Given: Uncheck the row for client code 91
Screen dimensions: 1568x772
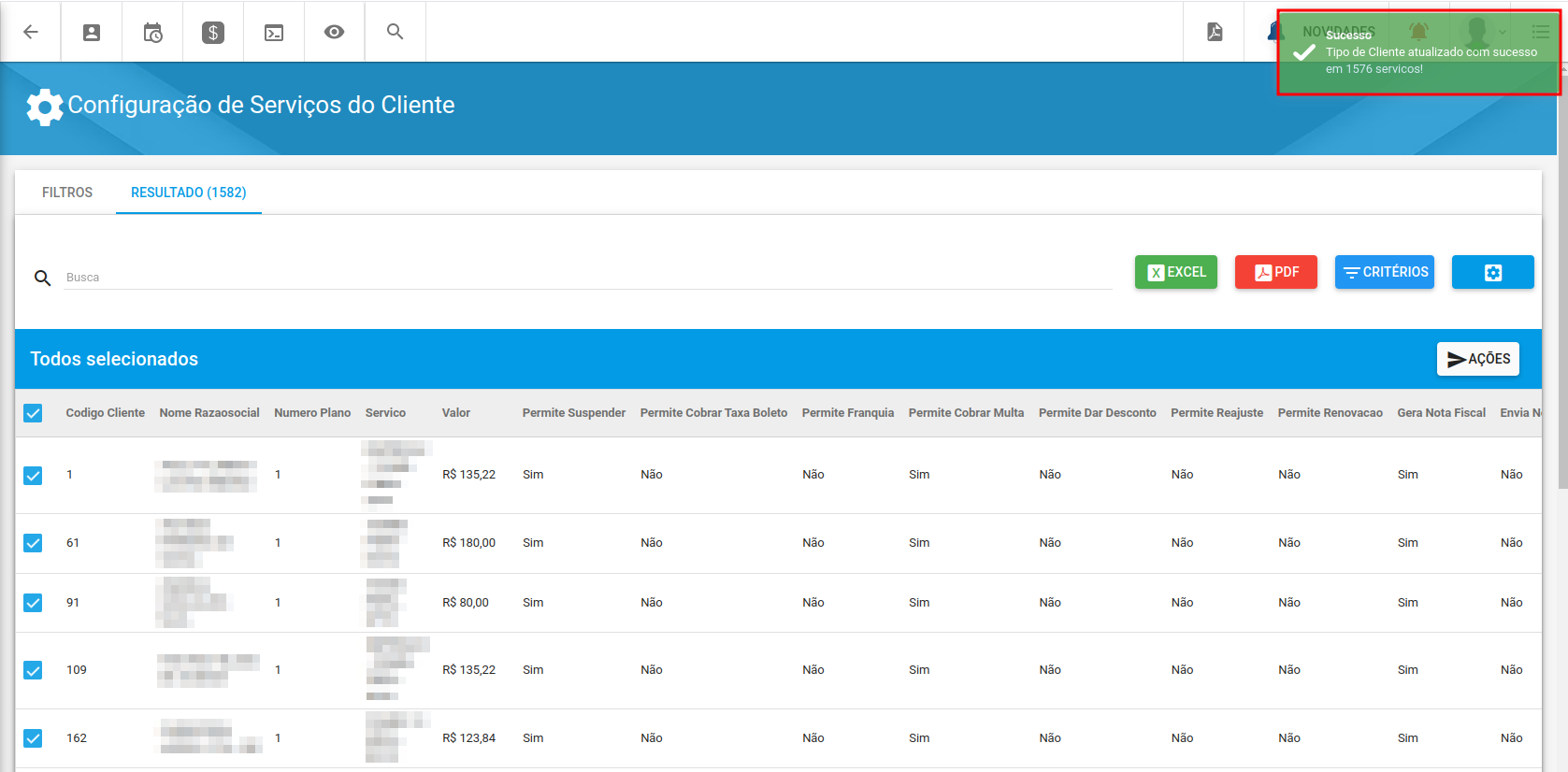Looking at the screenshot, I should (33, 603).
